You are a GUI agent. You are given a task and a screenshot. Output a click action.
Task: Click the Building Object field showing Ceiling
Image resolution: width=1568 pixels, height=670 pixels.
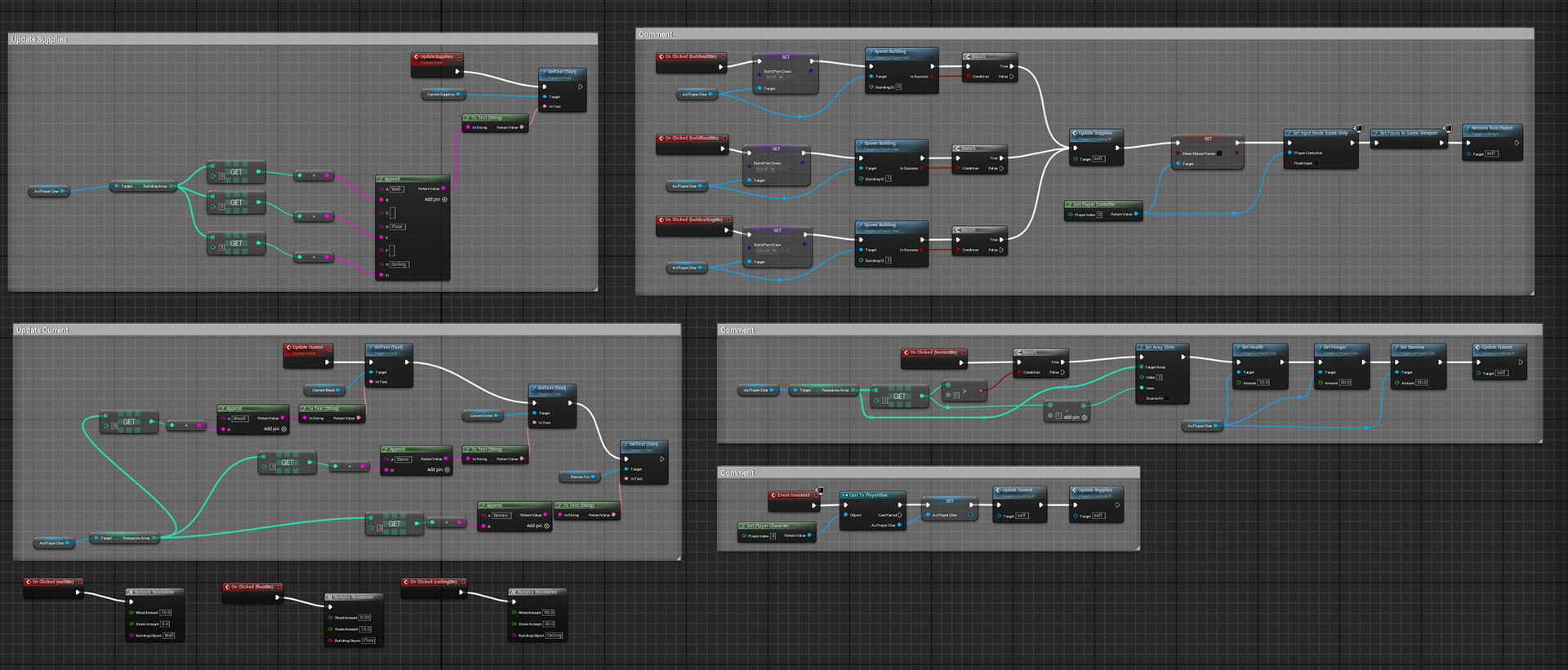pos(555,635)
